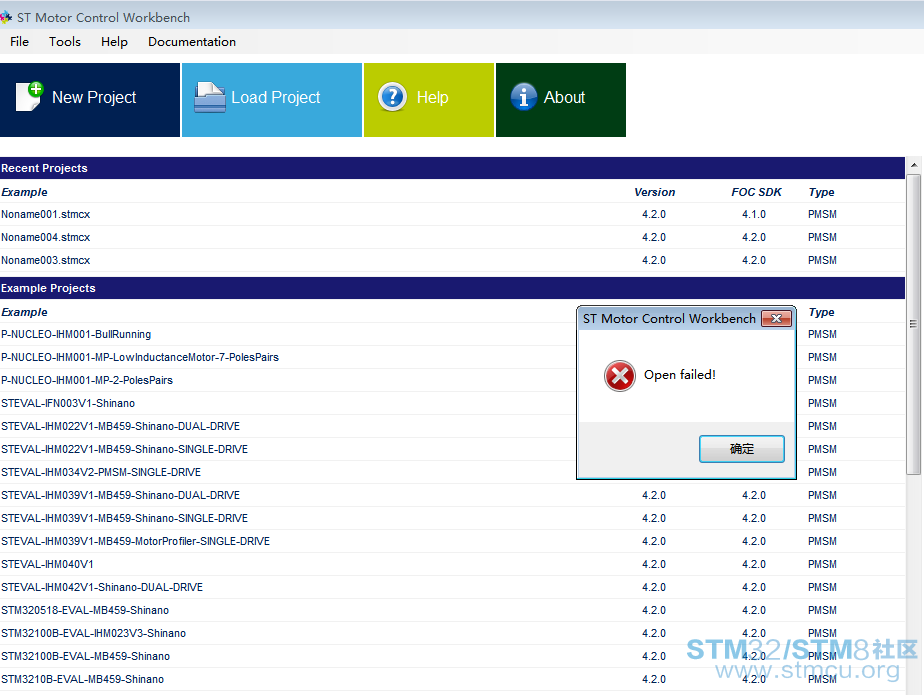Click the scrollbar up arrow
Image resolution: width=924 pixels, height=695 pixels.
(x=913, y=165)
